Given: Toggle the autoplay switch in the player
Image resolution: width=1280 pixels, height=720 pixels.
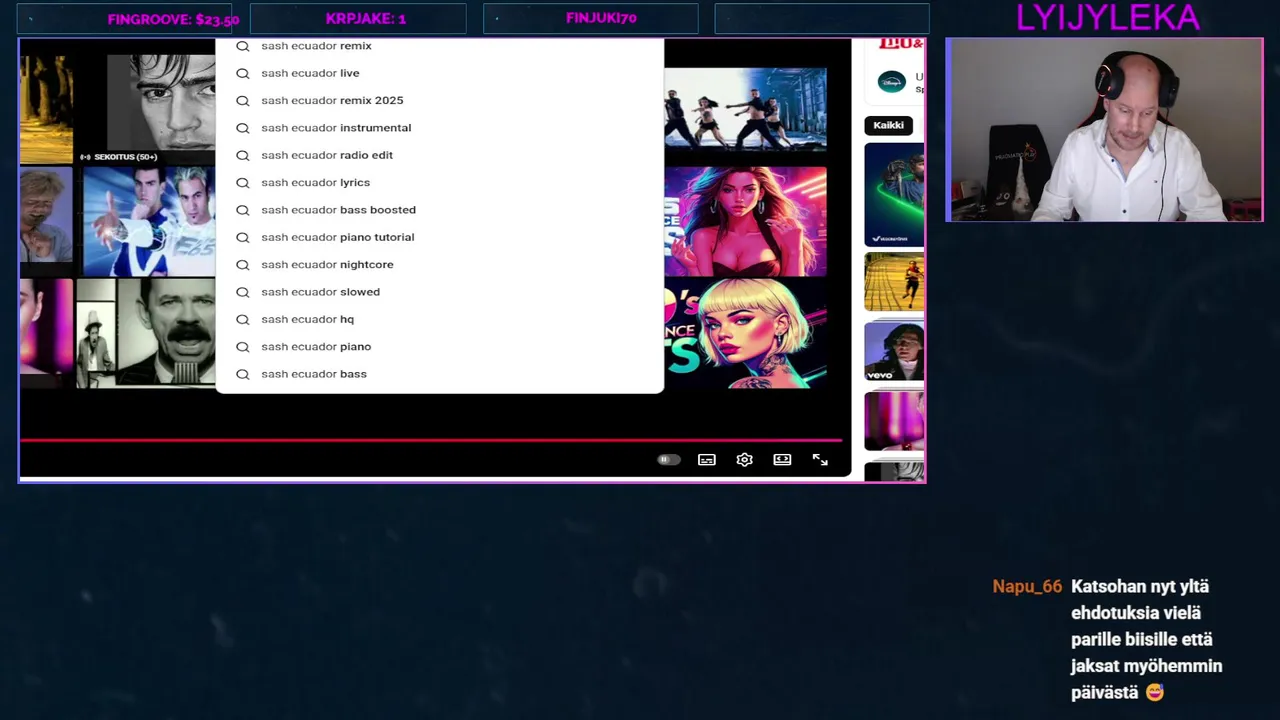Looking at the screenshot, I should (668, 460).
